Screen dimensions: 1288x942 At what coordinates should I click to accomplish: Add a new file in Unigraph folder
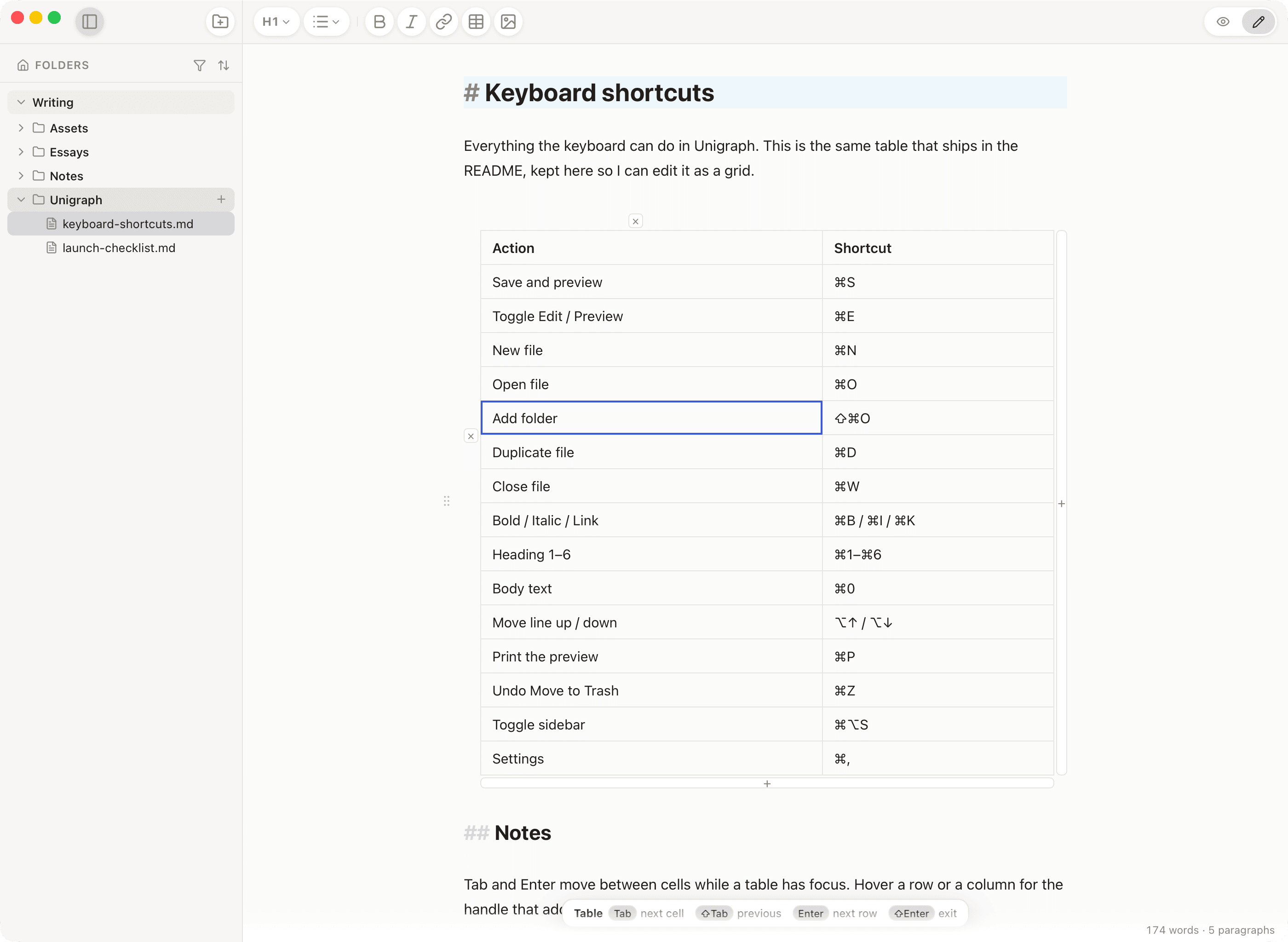click(x=221, y=199)
